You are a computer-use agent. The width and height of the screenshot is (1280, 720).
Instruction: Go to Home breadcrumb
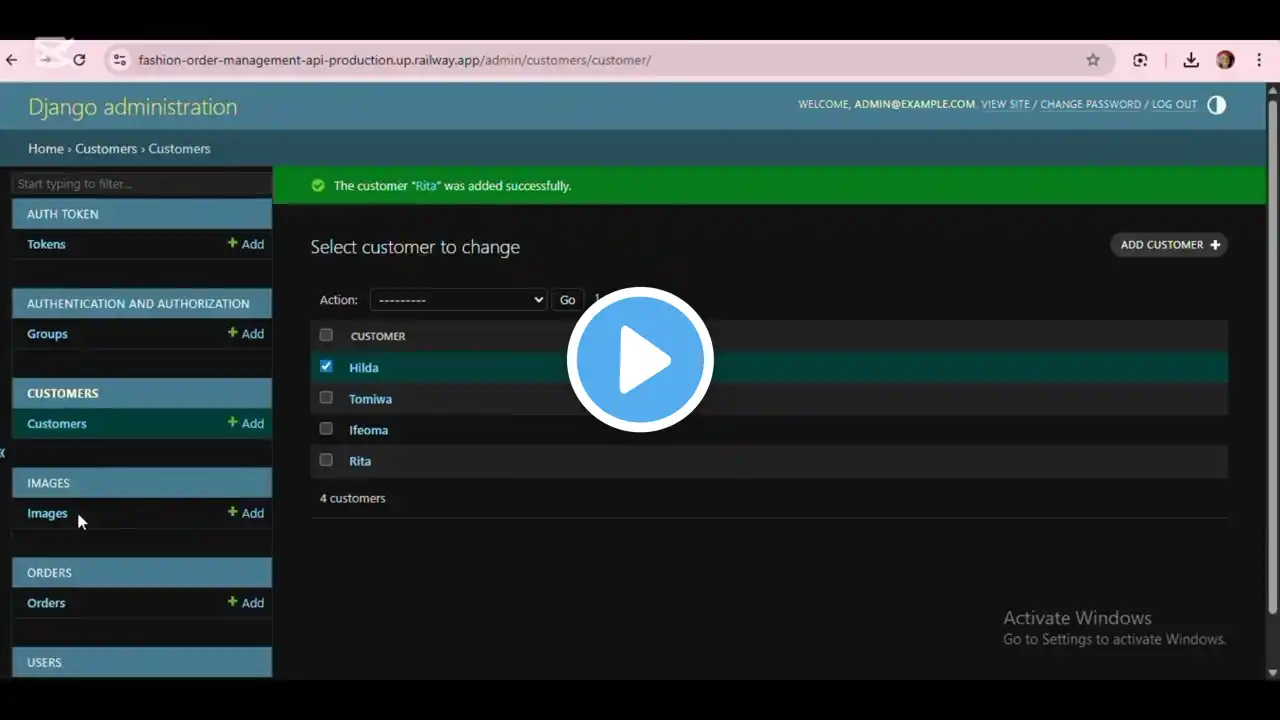[x=46, y=149]
